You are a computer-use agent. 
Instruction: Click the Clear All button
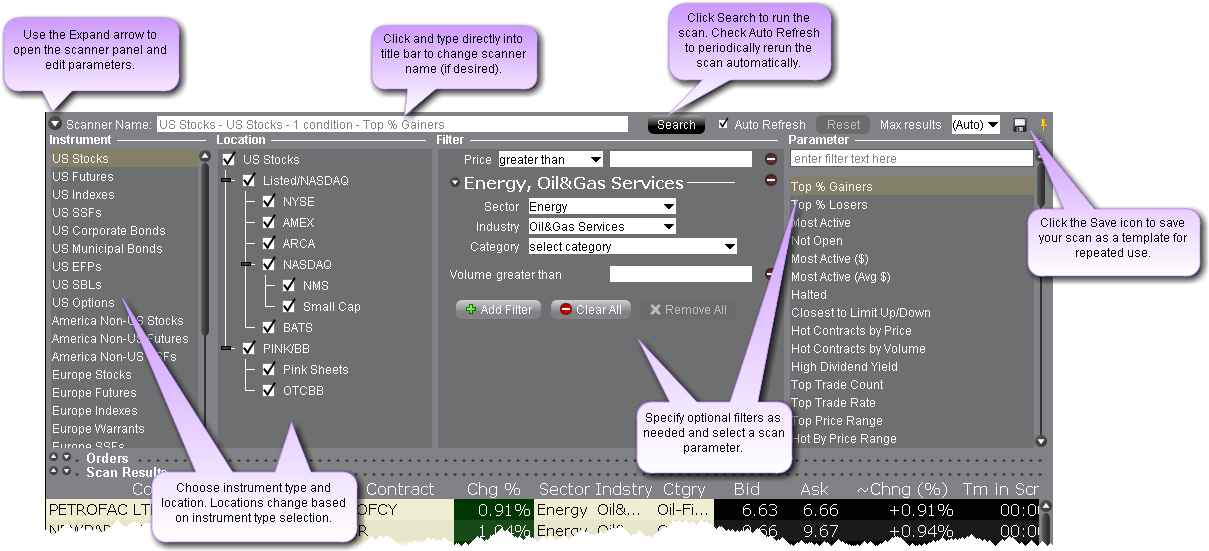pos(590,310)
